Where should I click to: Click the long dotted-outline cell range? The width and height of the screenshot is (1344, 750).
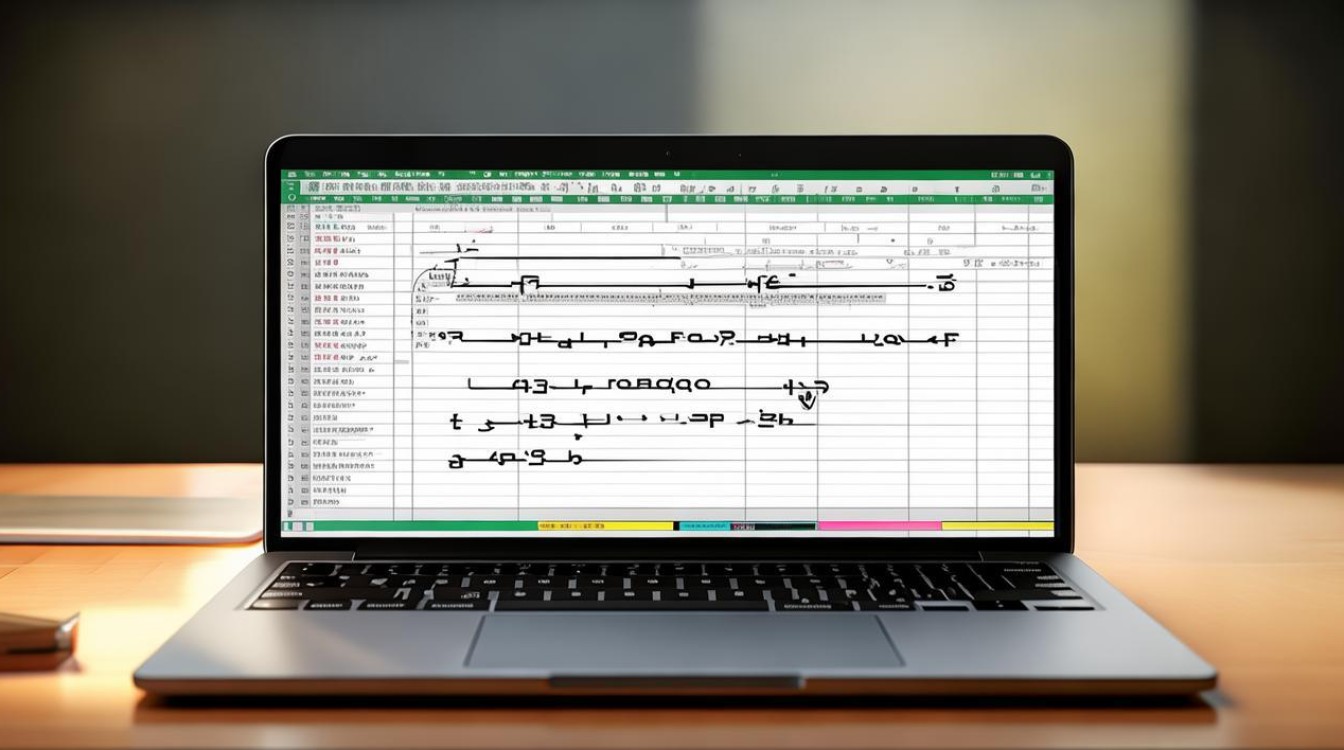(668, 298)
